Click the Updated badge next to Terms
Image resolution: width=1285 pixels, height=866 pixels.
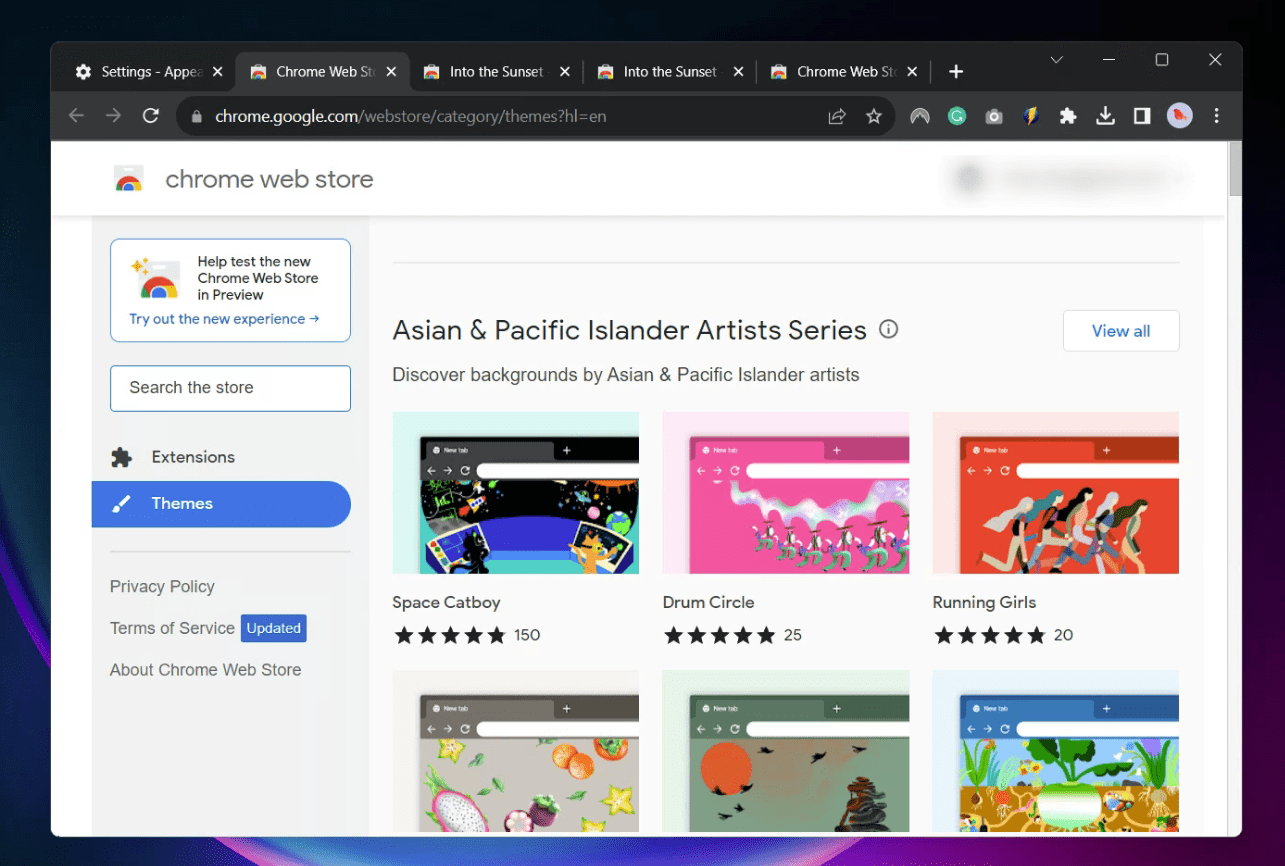(274, 628)
